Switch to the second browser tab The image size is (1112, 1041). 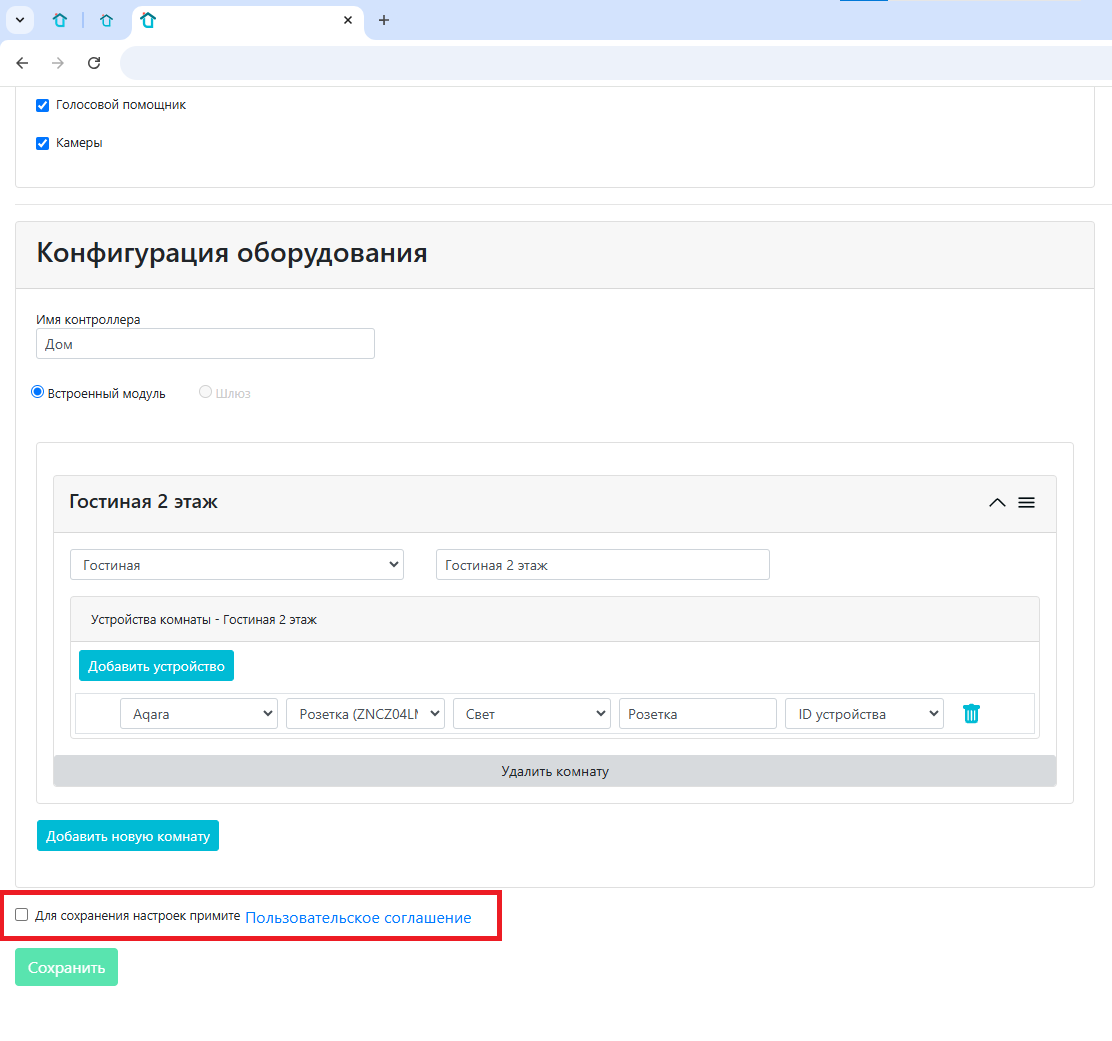tap(106, 20)
